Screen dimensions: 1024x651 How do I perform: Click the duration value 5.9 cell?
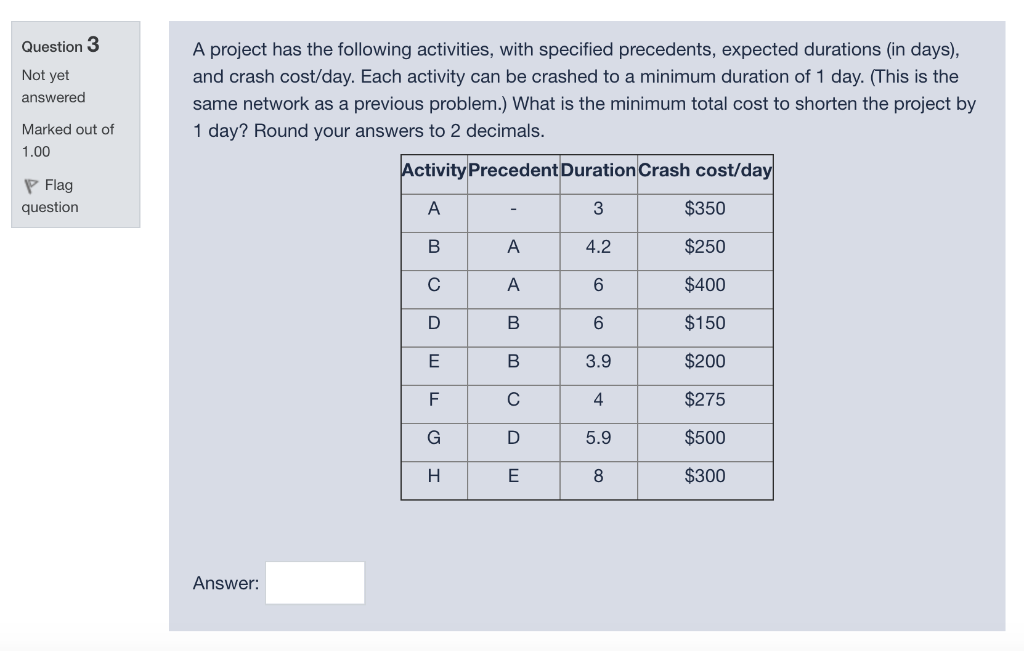coord(597,440)
